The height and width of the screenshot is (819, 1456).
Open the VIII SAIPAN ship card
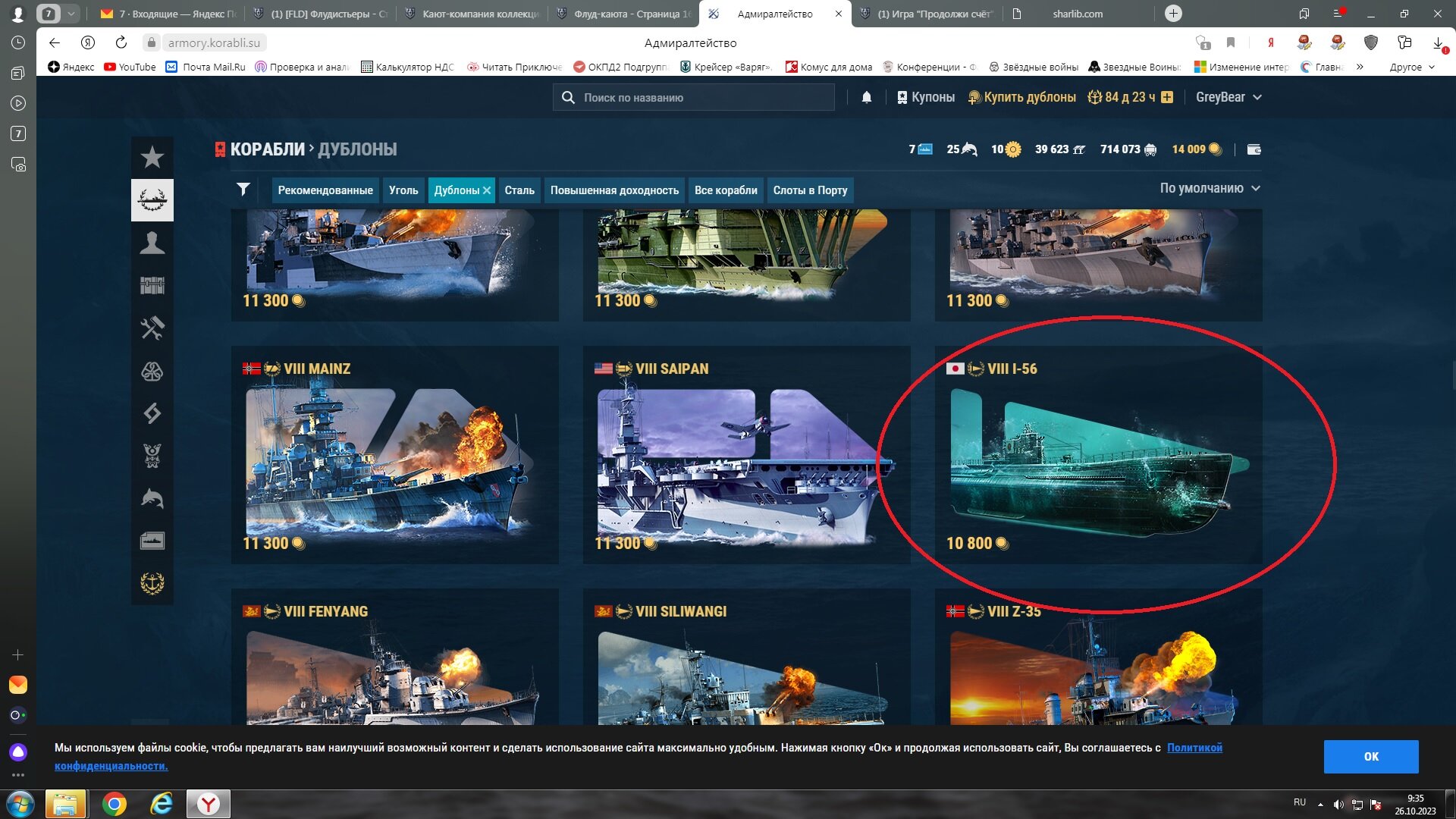[x=746, y=455]
